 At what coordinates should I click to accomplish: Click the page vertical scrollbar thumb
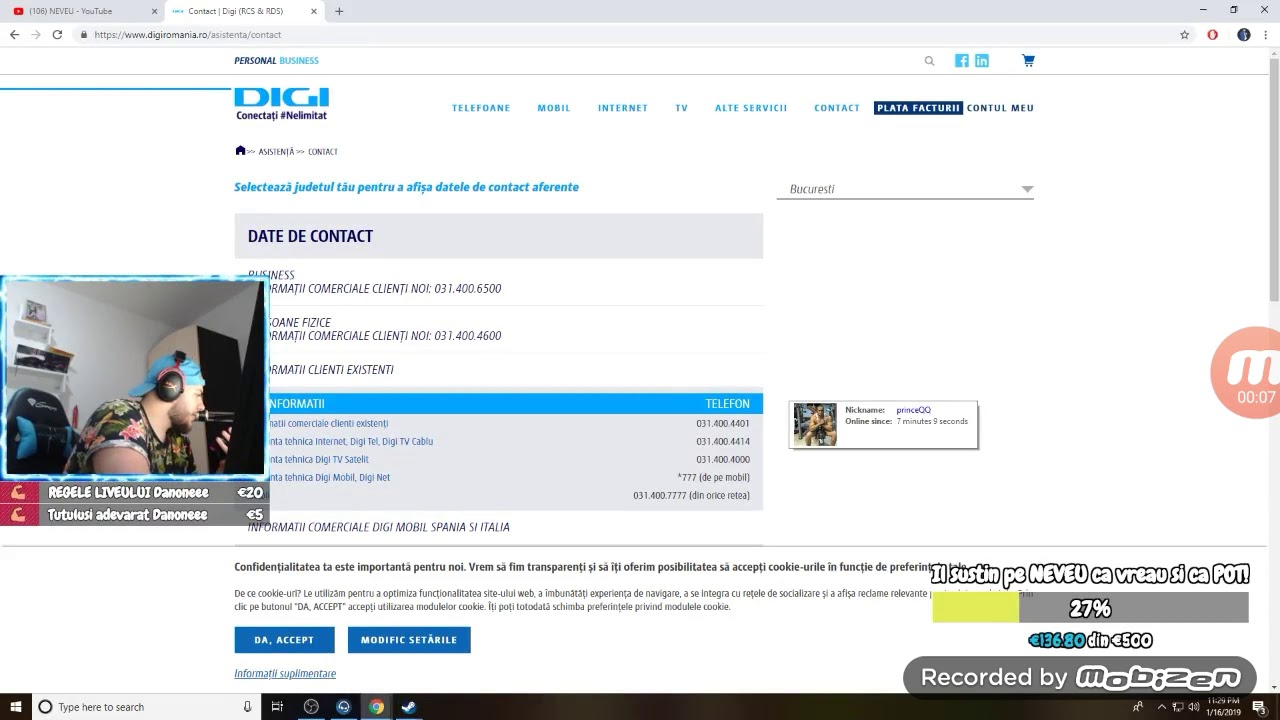pyautogui.click(x=1274, y=180)
